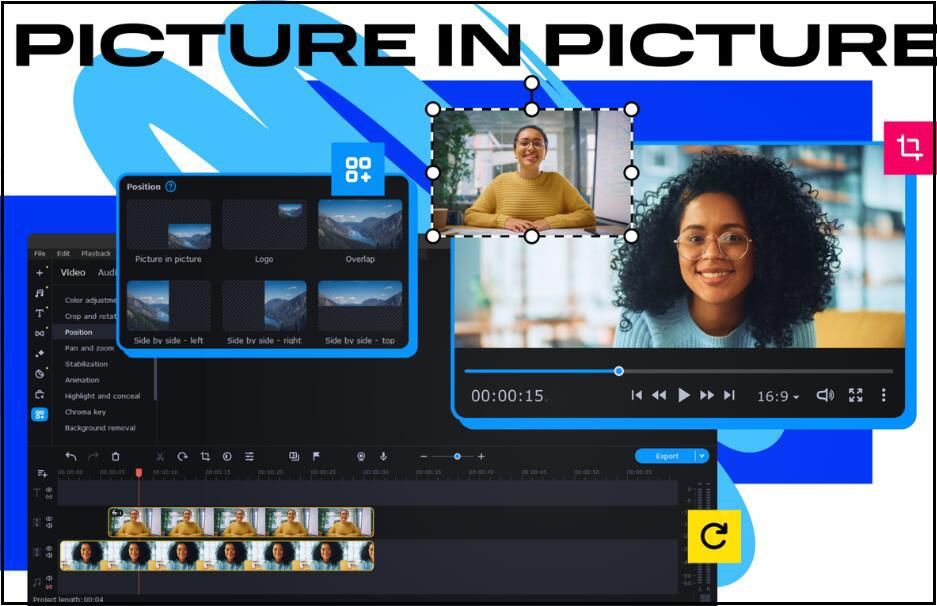Mute the preview player volume

click(825, 396)
